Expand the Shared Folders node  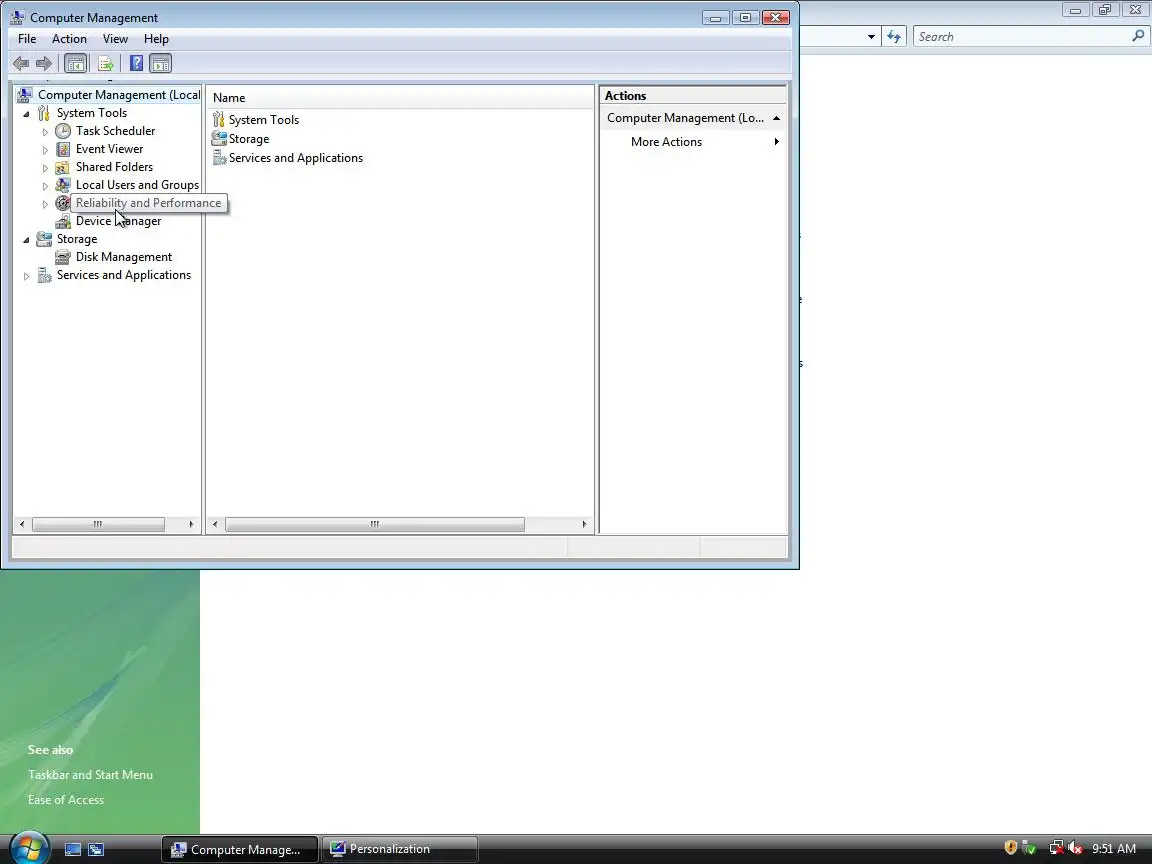point(45,168)
